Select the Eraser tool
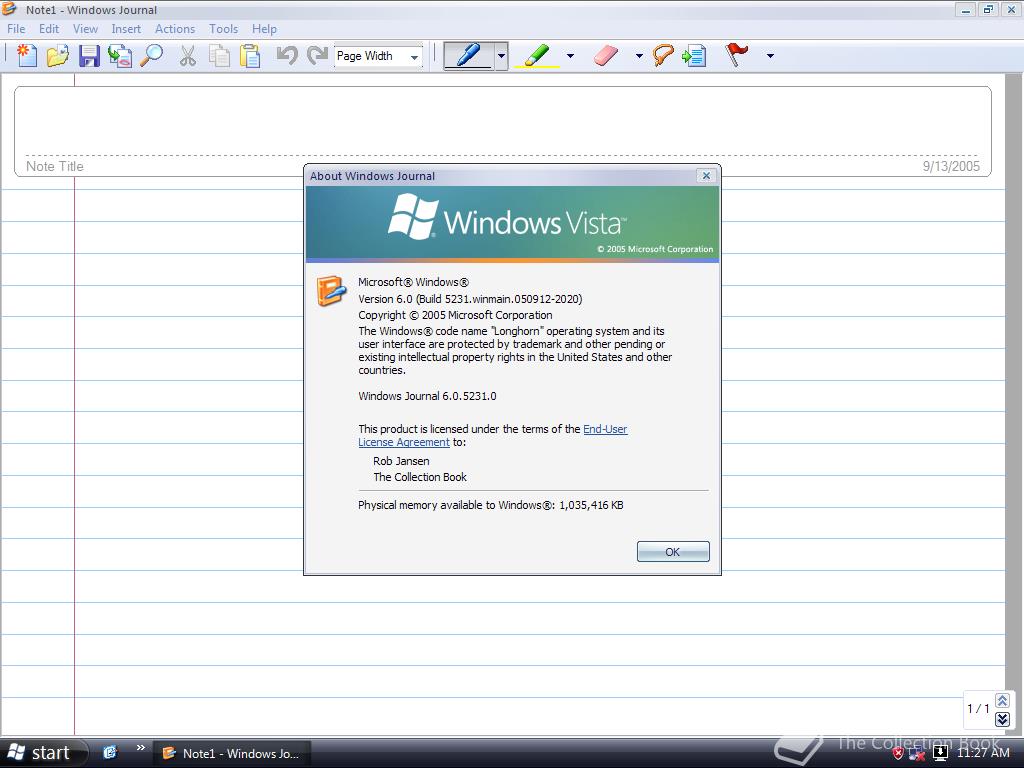This screenshot has height=768, width=1024. coord(606,56)
